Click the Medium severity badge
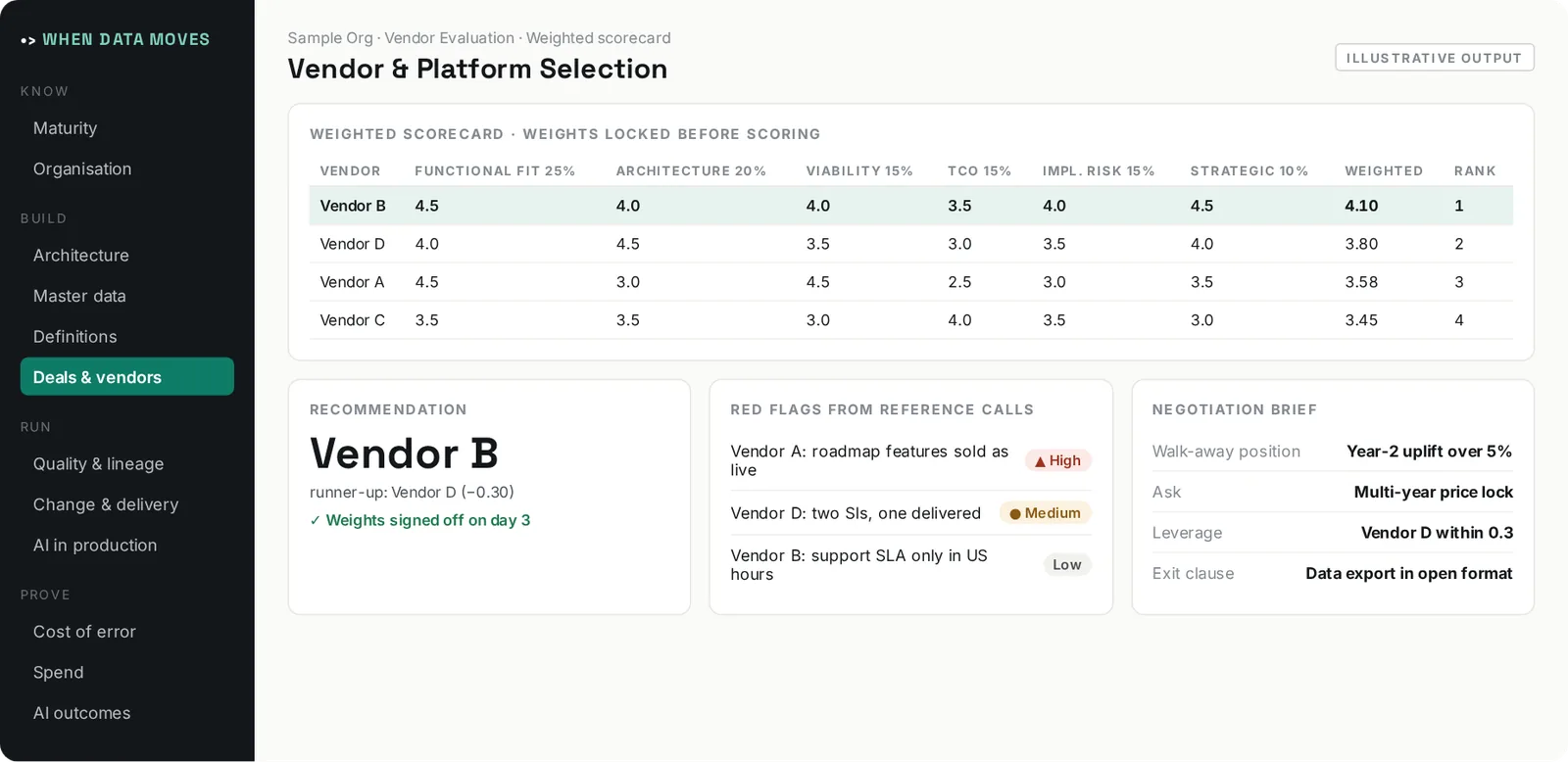This screenshot has height=762, width=1568. coord(1046,513)
